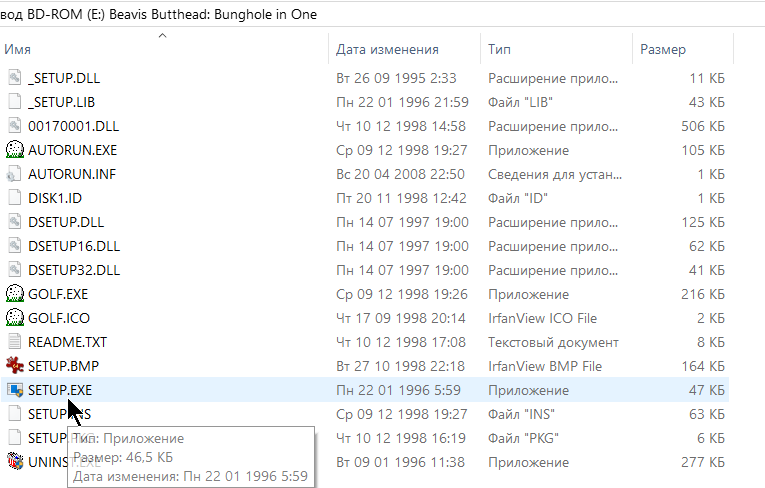765x488 pixels.
Task: Click the _SETUP.DLL file icon
Action: click(x=15, y=78)
